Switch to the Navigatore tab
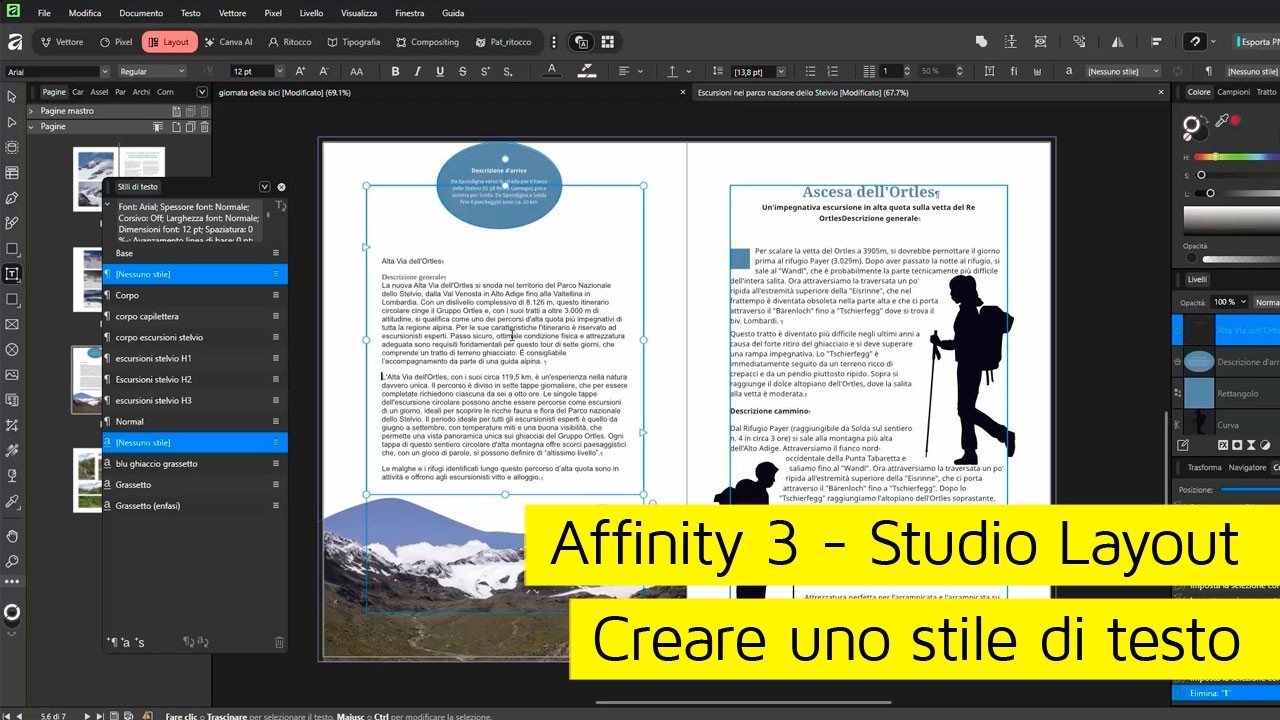 click(x=1247, y=467)
